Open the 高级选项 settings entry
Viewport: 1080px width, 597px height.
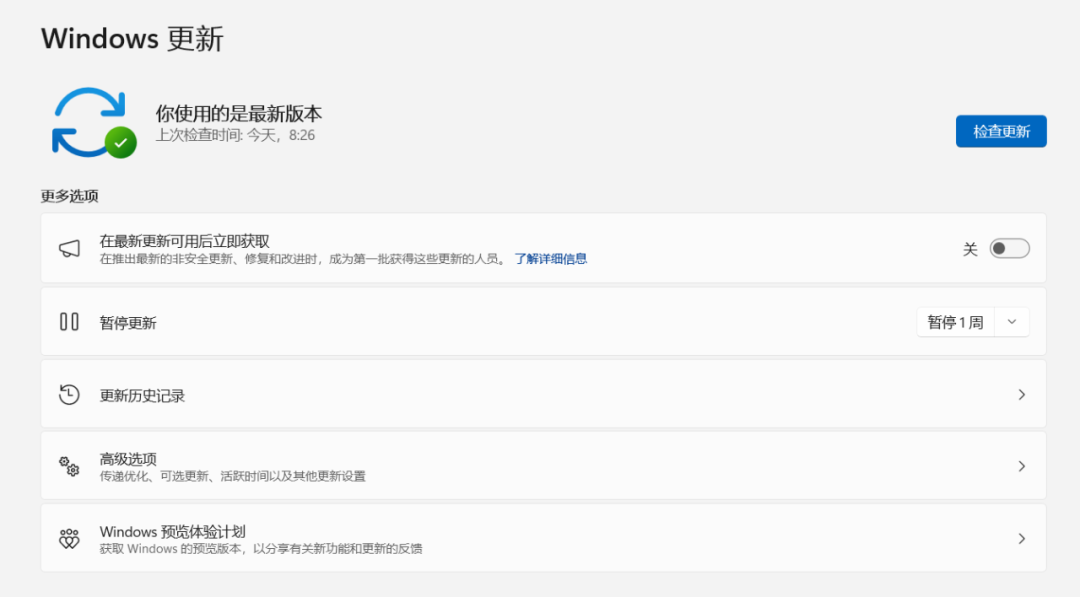[128, 459]
